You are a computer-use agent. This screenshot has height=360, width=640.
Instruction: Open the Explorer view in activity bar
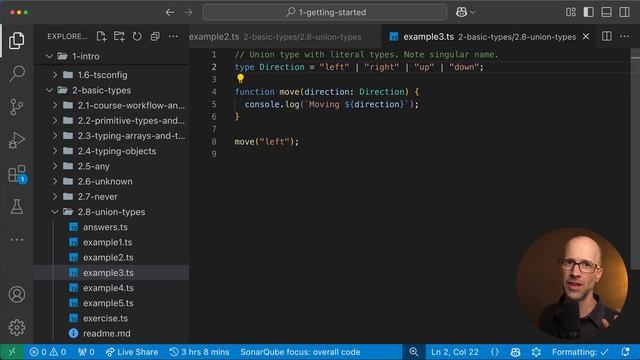(16, 40)
